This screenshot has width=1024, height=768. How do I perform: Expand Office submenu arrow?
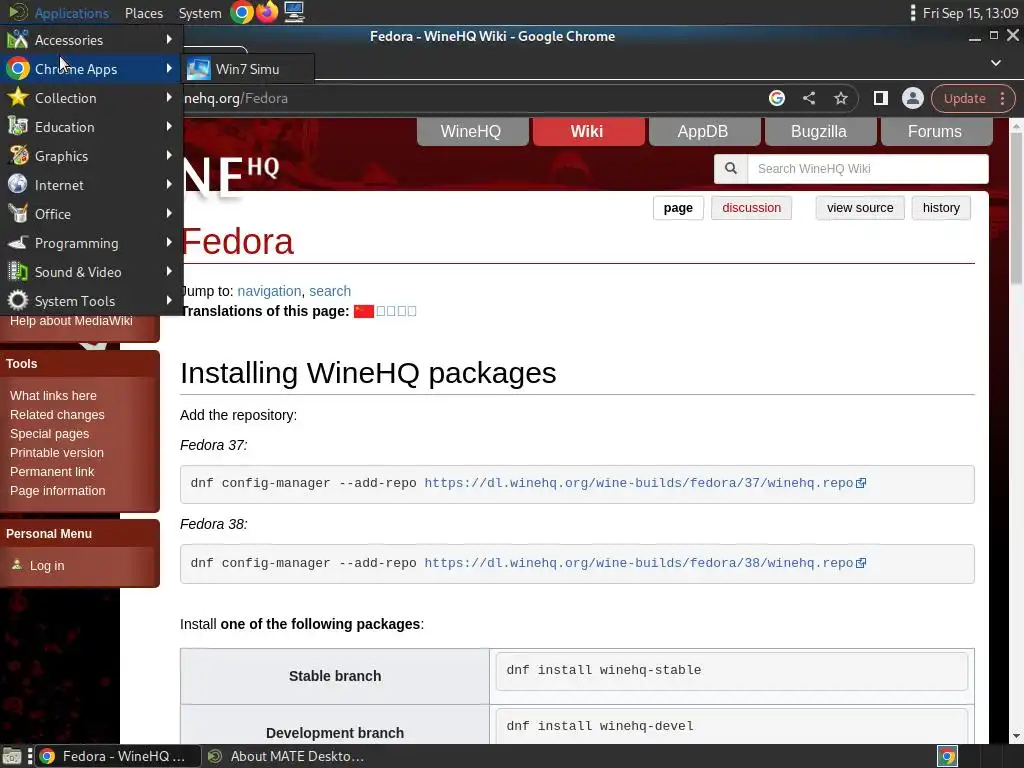pos(169,213)
